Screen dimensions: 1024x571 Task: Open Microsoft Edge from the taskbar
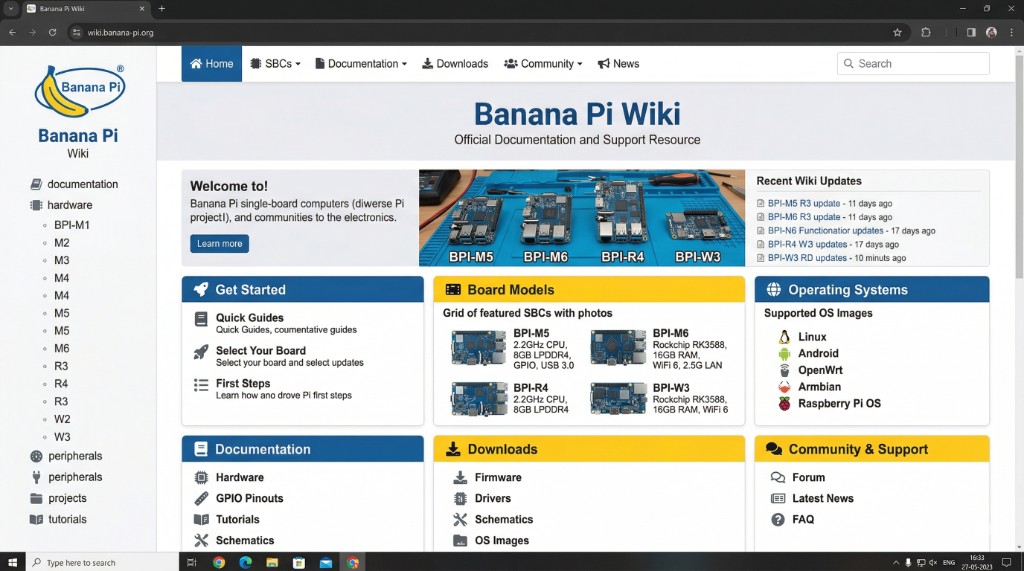tap(246, 562)
